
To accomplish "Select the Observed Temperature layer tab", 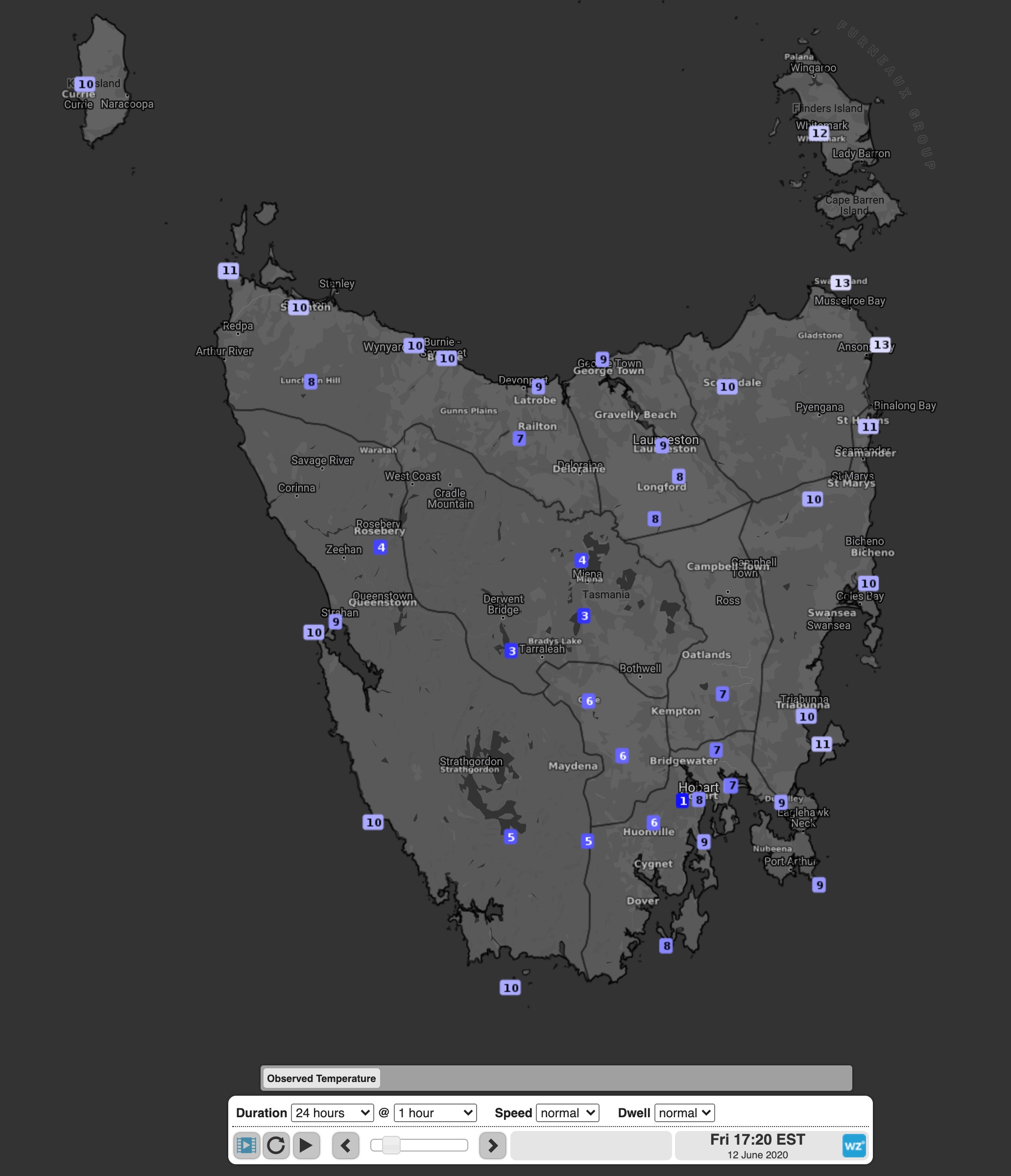I will 321,1078.
